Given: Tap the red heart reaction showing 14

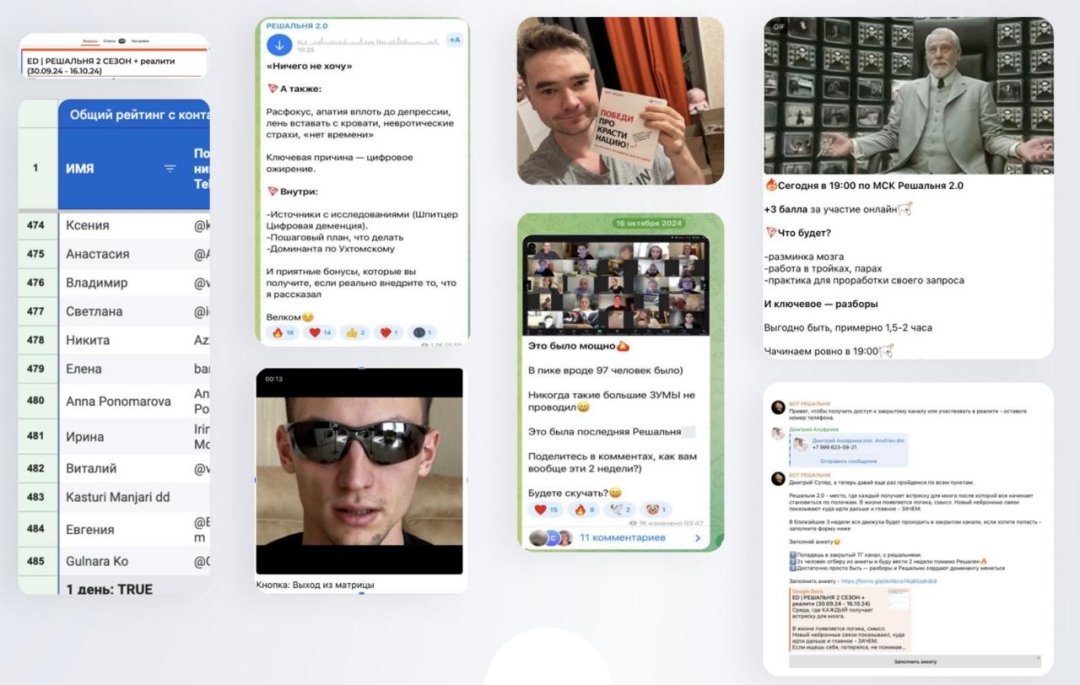Looking at the screenshot, I should (x=320, y=333).
